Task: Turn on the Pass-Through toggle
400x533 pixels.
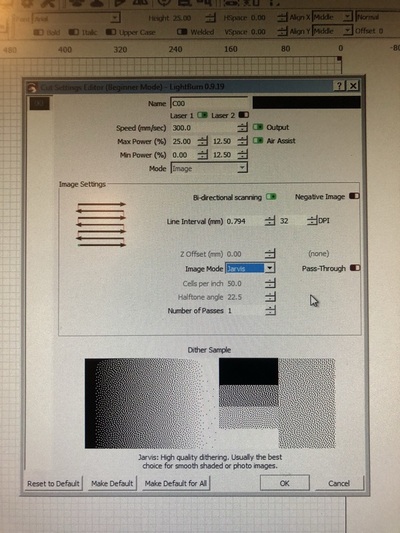Action: (x=355, y=268)
